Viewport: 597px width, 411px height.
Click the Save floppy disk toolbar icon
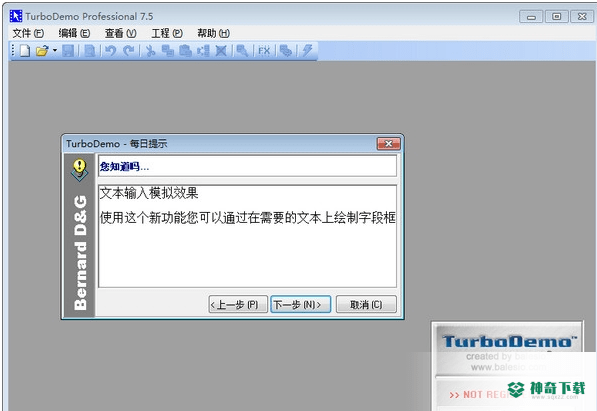click(x=68, y=51)
